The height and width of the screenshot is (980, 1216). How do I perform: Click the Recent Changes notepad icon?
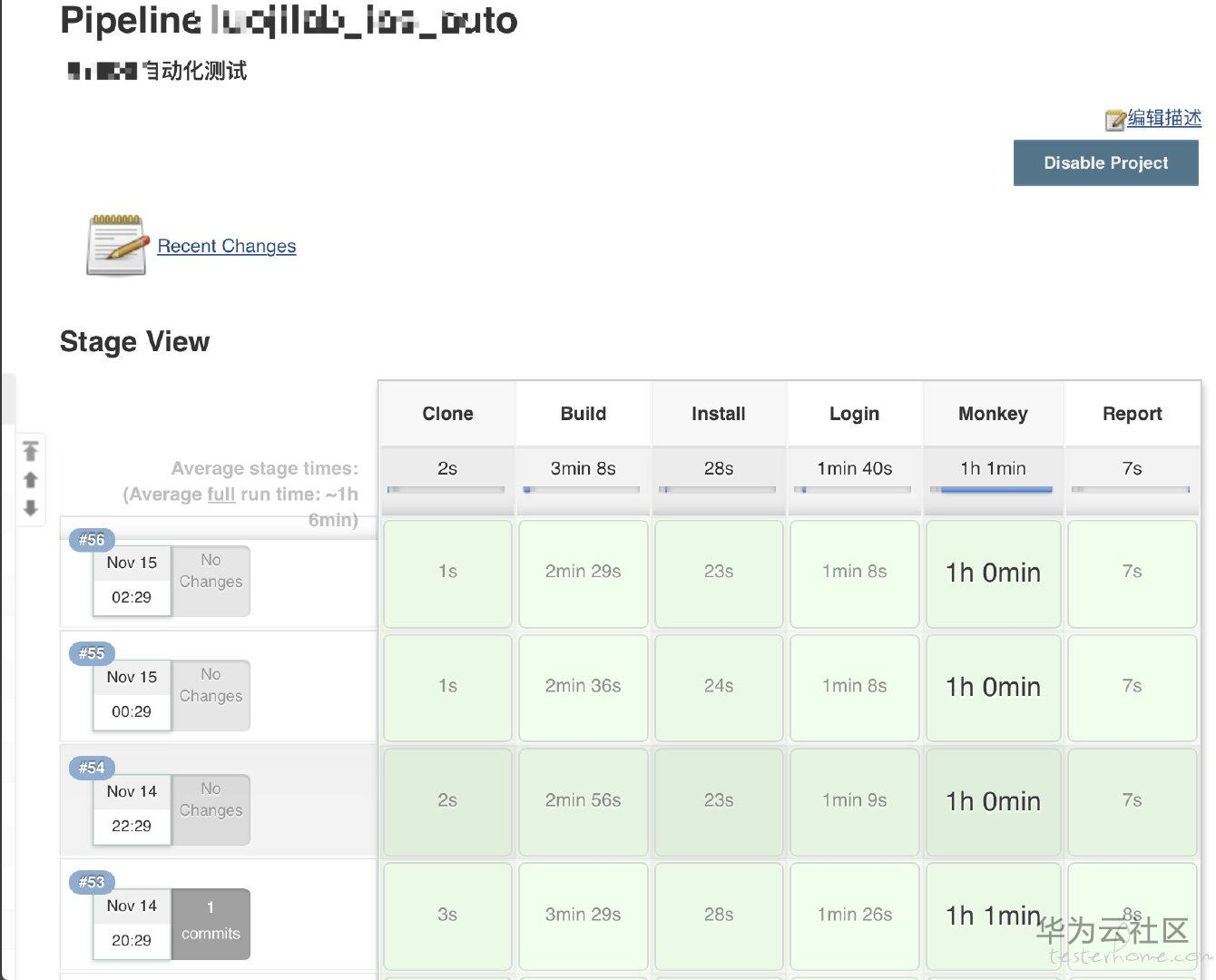click(117, 245)
